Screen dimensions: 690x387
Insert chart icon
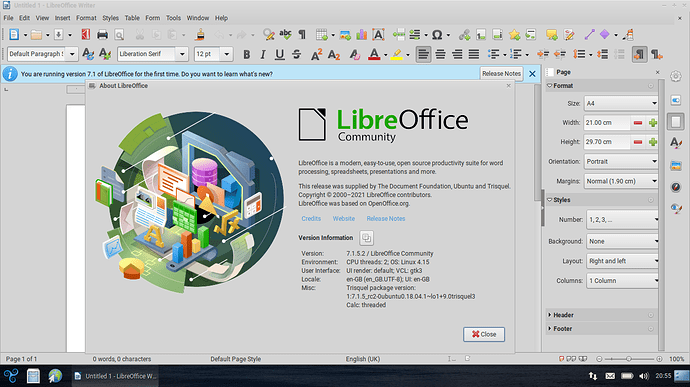362,34
